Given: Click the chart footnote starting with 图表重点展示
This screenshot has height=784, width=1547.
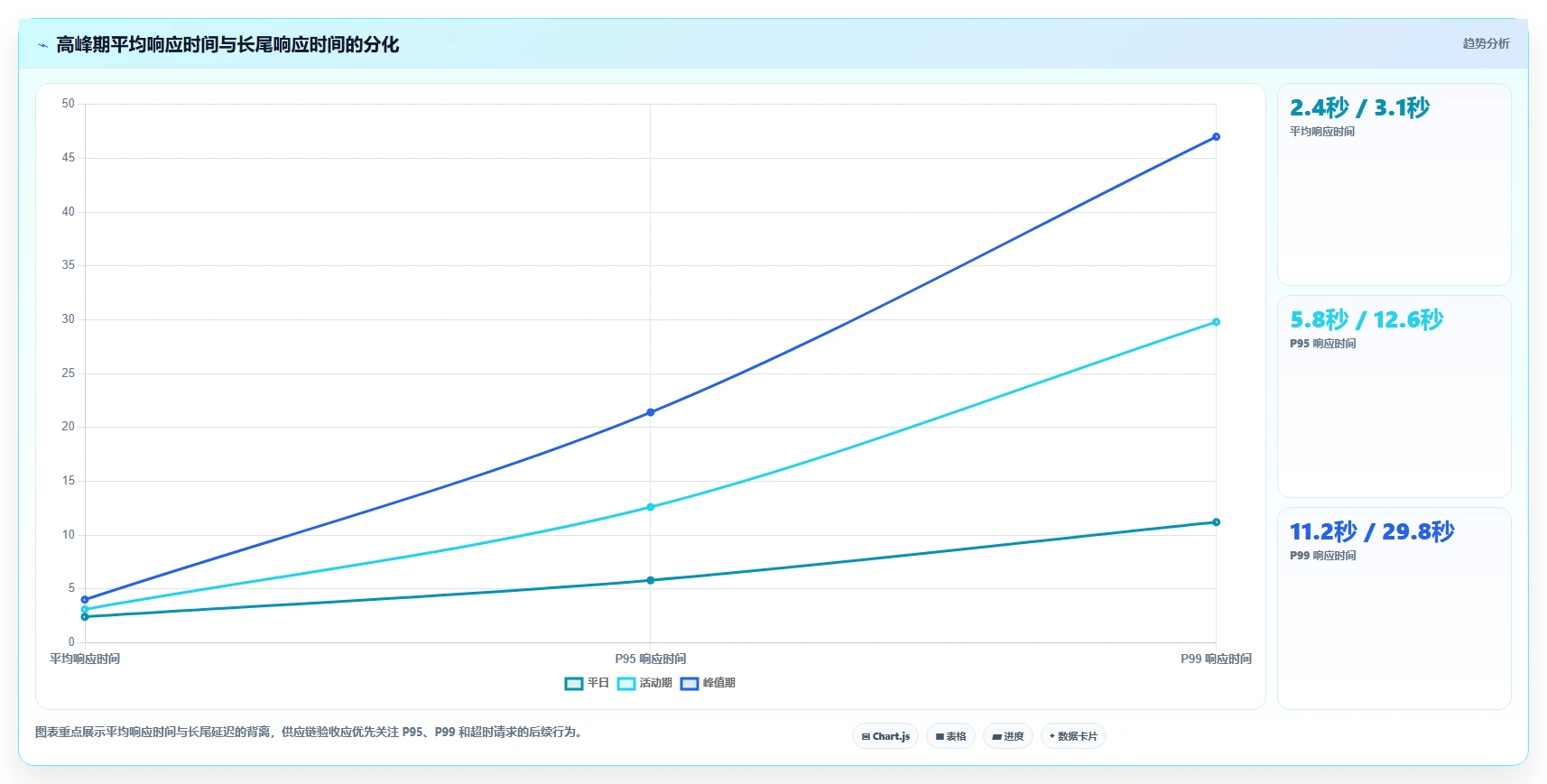Looking at the screenshot, I should [310, 732].
